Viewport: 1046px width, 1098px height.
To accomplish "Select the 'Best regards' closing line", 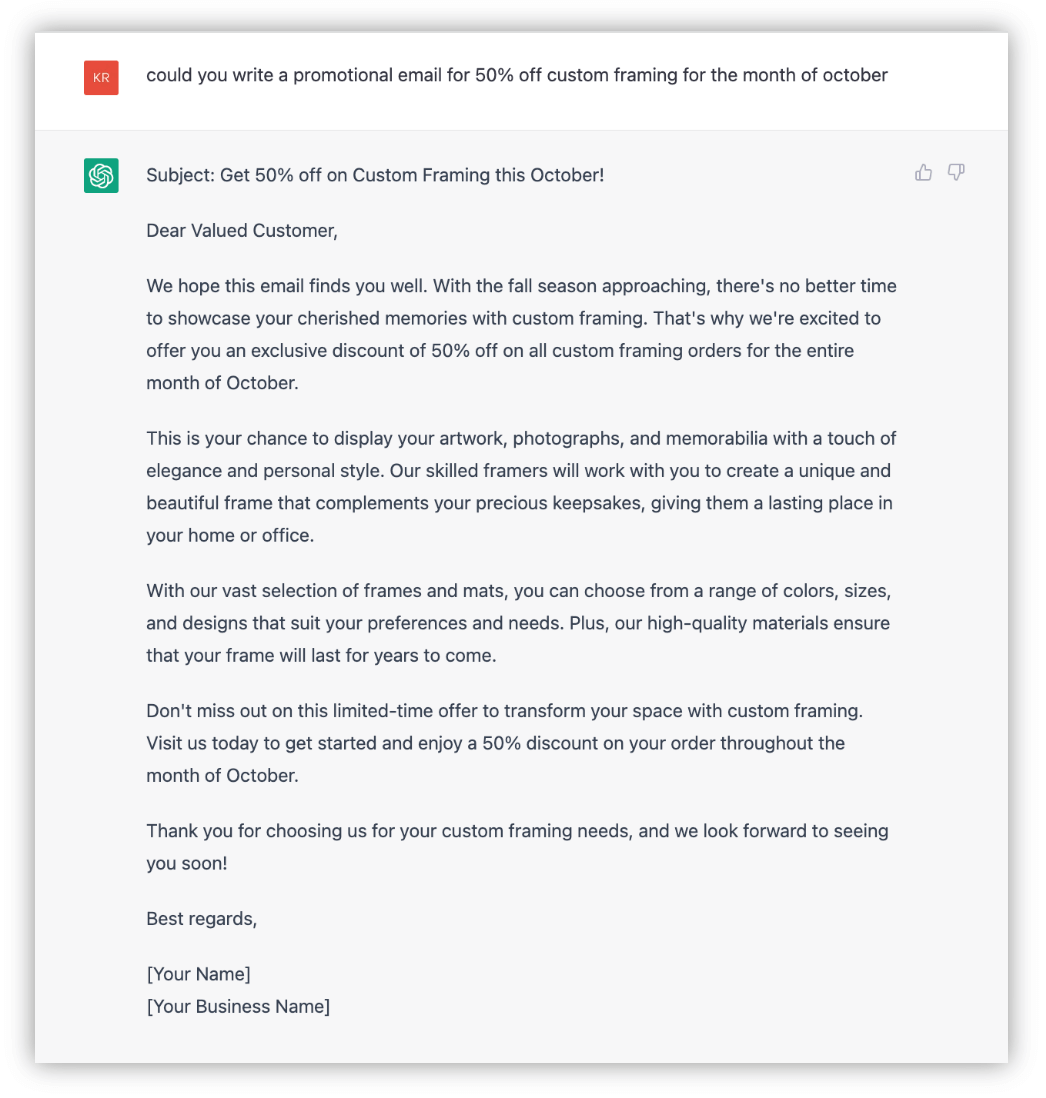I will tap(201, 918).
